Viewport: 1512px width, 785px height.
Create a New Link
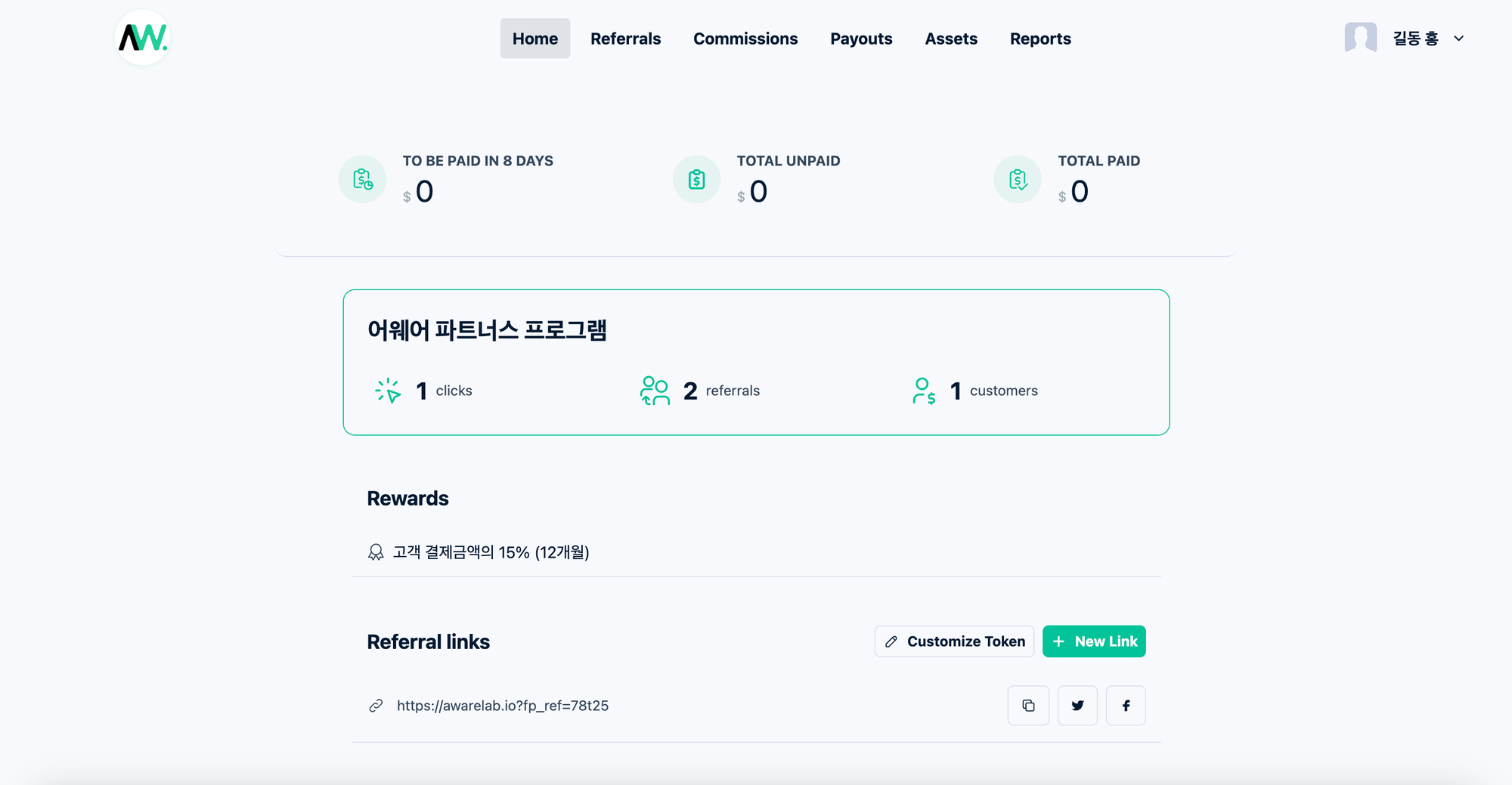point(1094,641)
